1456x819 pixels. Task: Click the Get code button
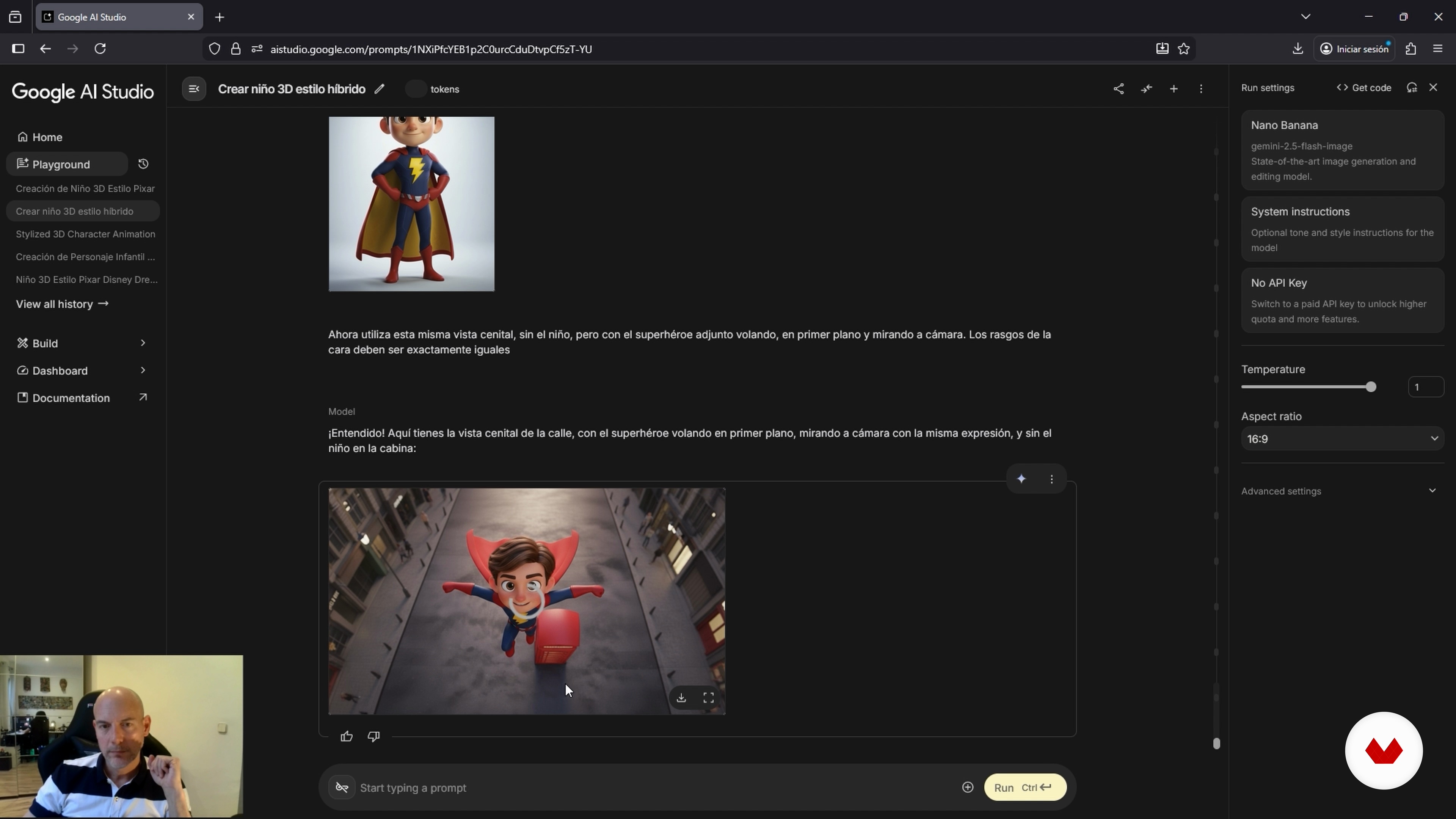click(1363, 88)
